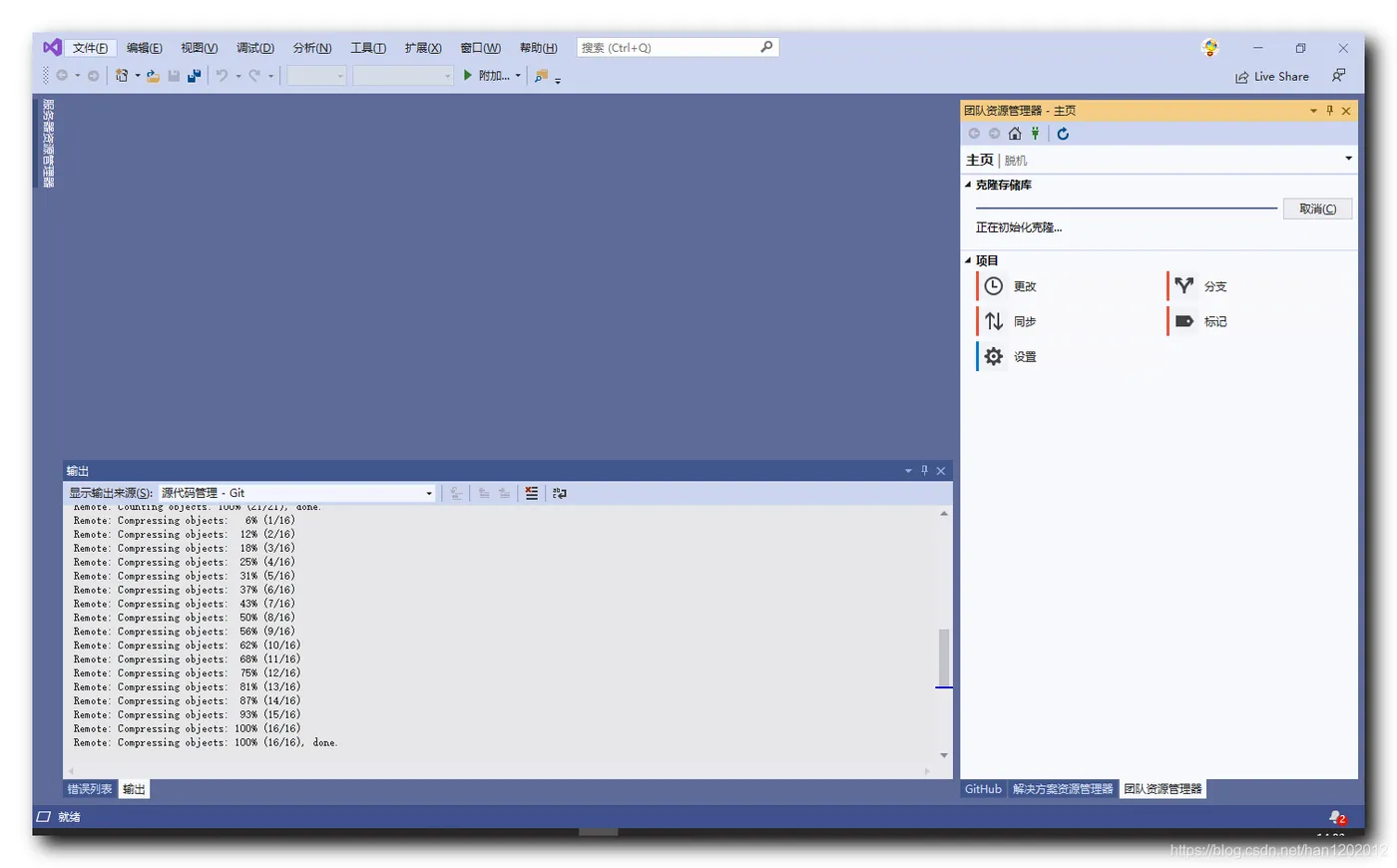The image size is (1397, 868).
Task: Click the Live Share button
Action: pos(1272,77)
